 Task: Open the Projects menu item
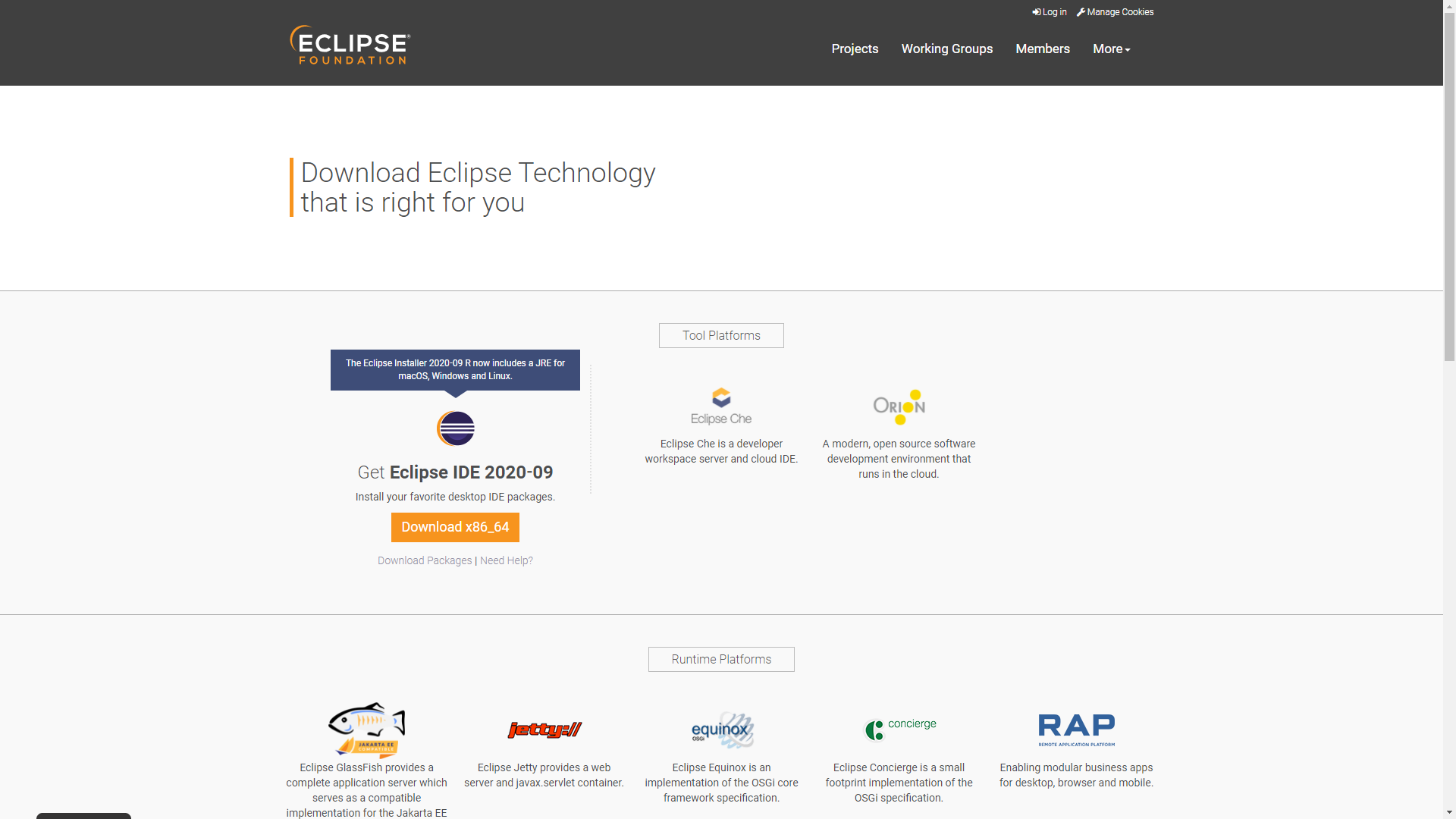click(x=855, y=49)
